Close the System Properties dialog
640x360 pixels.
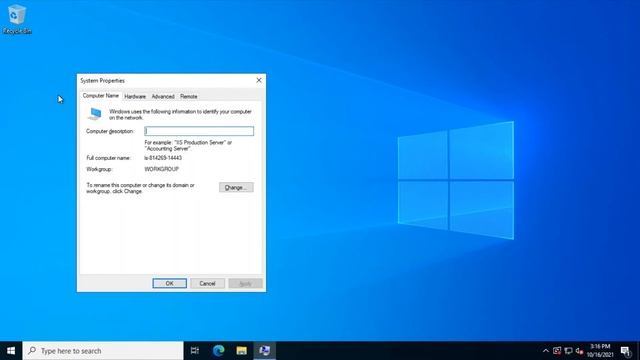point(259,80)
